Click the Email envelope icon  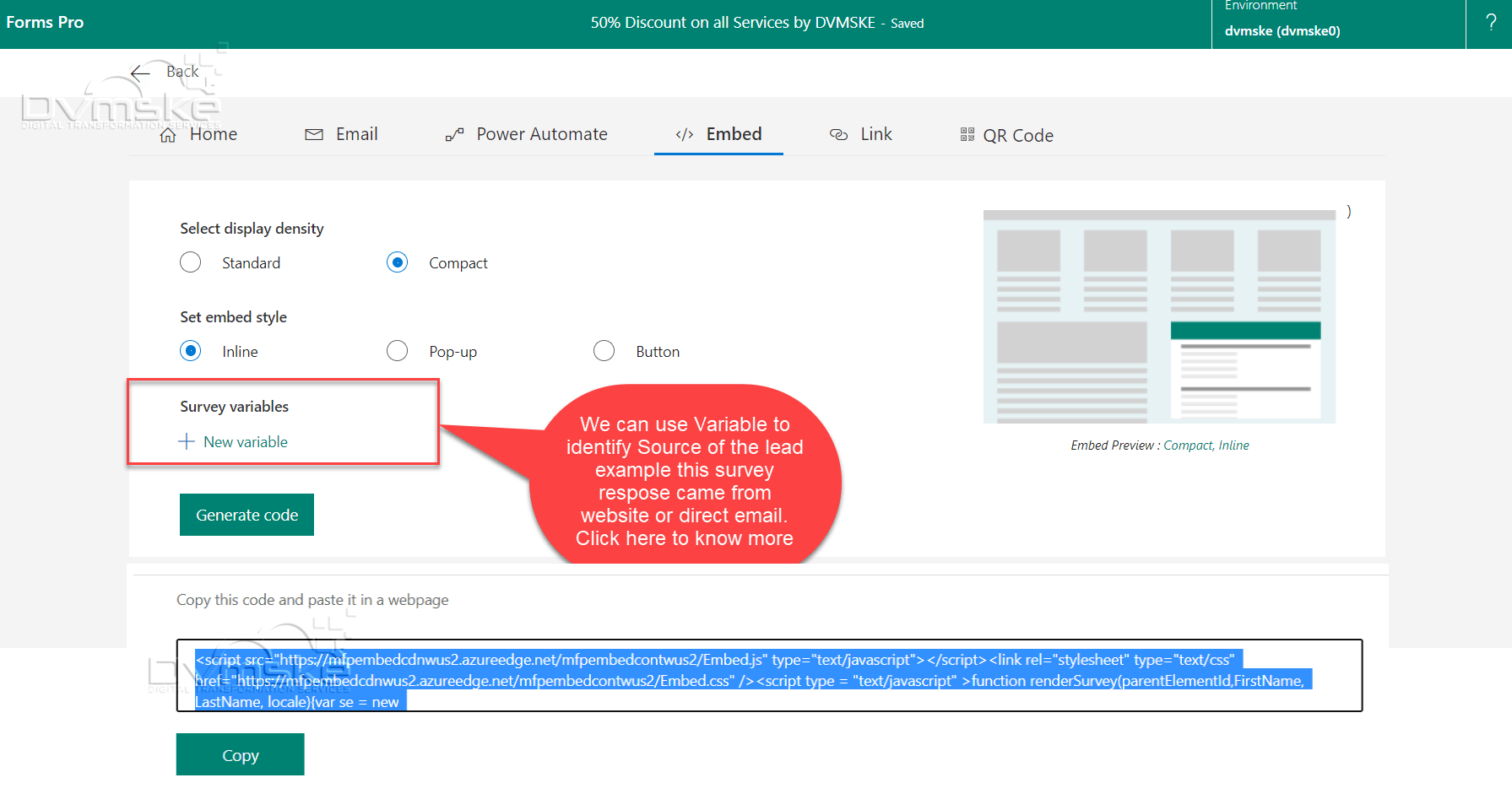coord(314,135)
